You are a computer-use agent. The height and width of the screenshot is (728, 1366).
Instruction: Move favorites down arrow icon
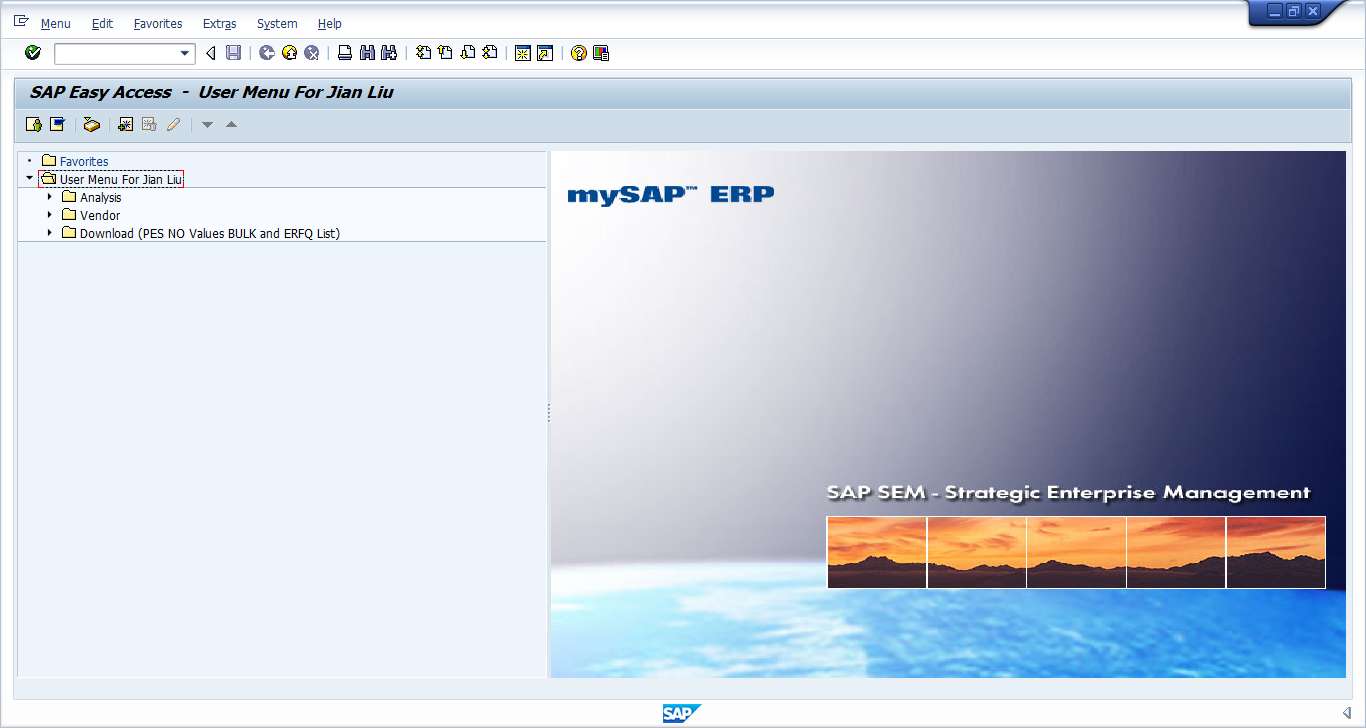tap(207, 124)
